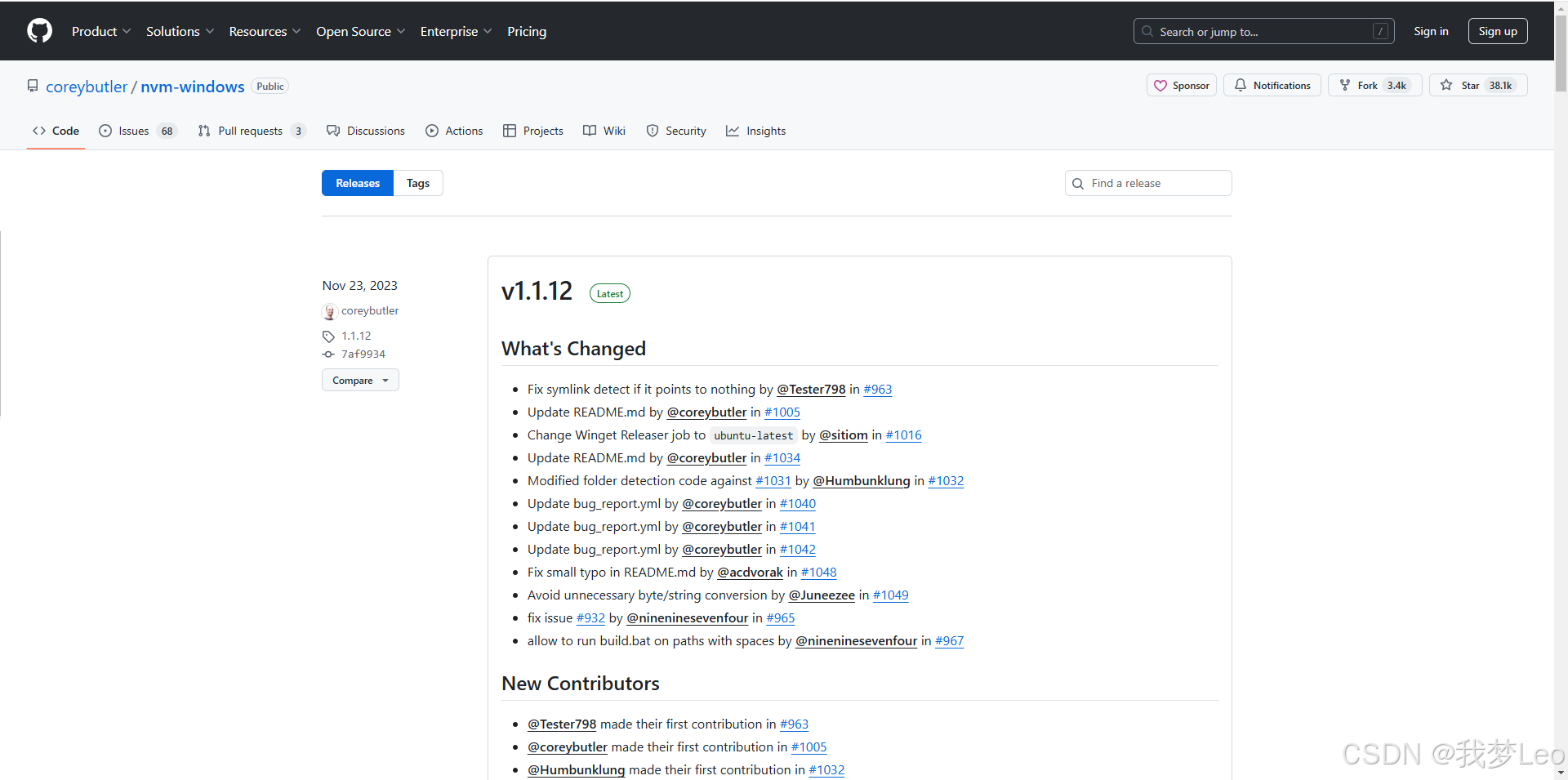
Task: Click the magnifier icon in Find a release
Action: (1078, 184)
